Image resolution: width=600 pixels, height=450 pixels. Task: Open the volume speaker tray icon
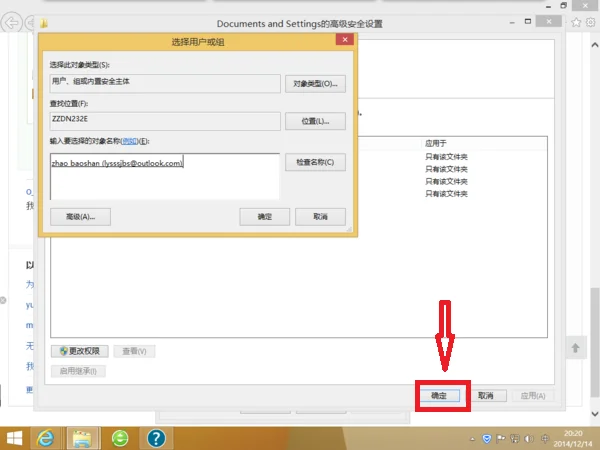point(529,439)
